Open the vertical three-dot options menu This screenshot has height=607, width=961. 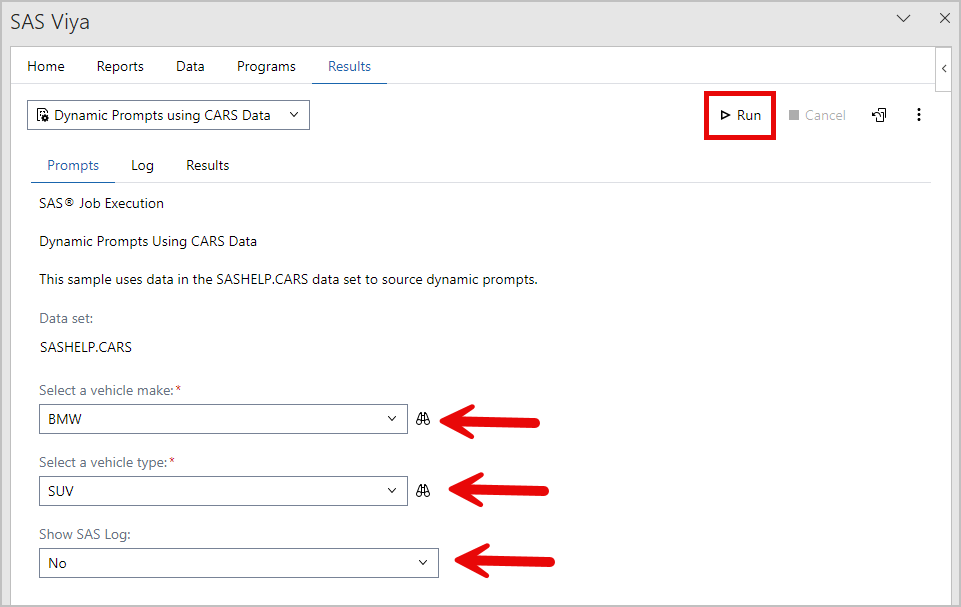point(918,115)
